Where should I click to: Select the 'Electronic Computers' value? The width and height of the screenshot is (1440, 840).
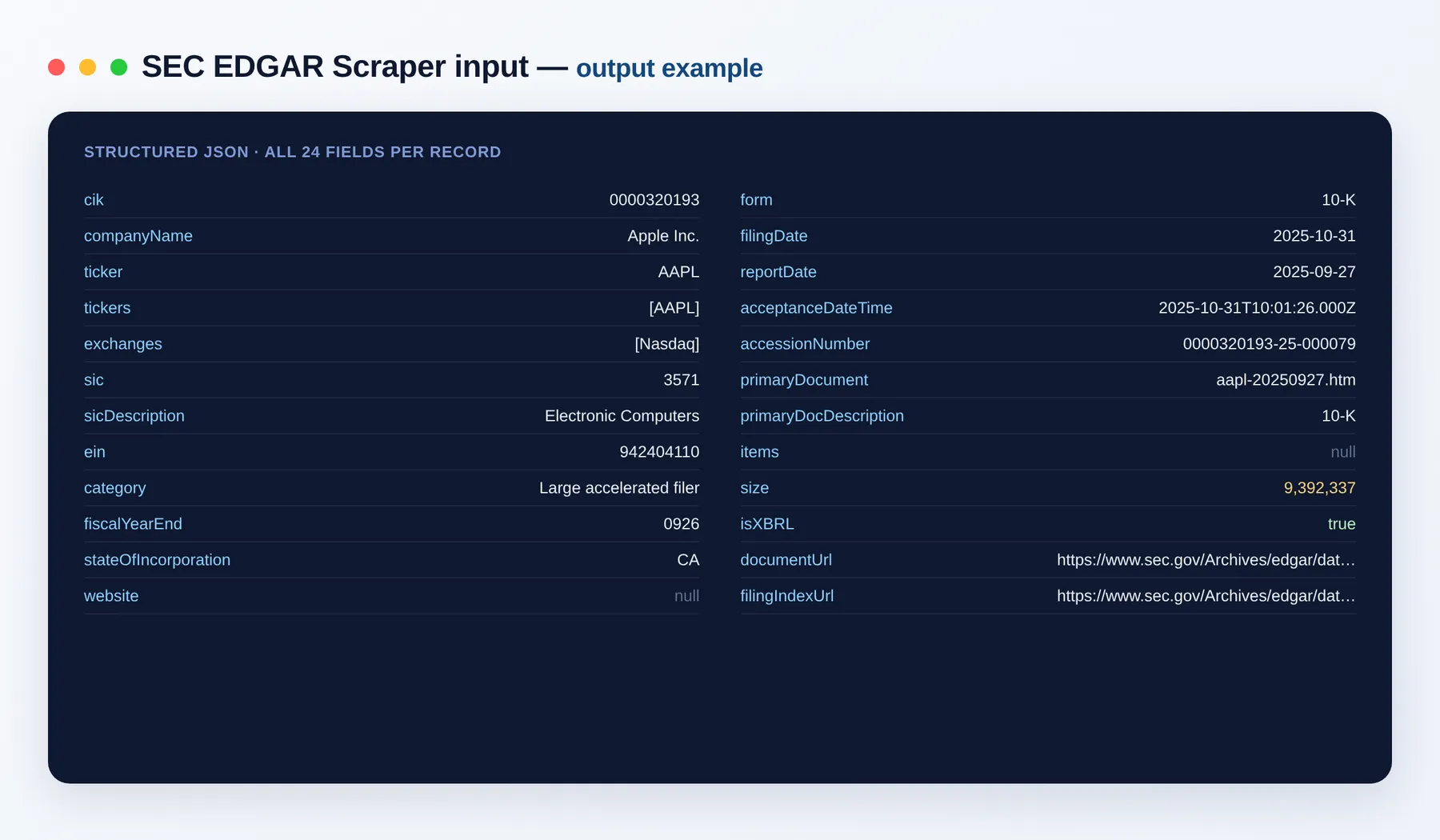click(x=622, y=416)
